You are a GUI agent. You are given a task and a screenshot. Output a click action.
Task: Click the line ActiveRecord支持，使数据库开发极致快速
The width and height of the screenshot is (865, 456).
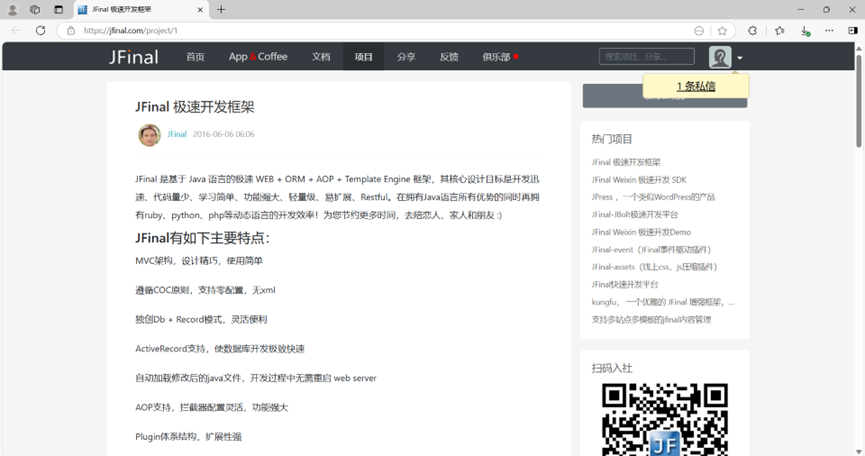(220, 348)
